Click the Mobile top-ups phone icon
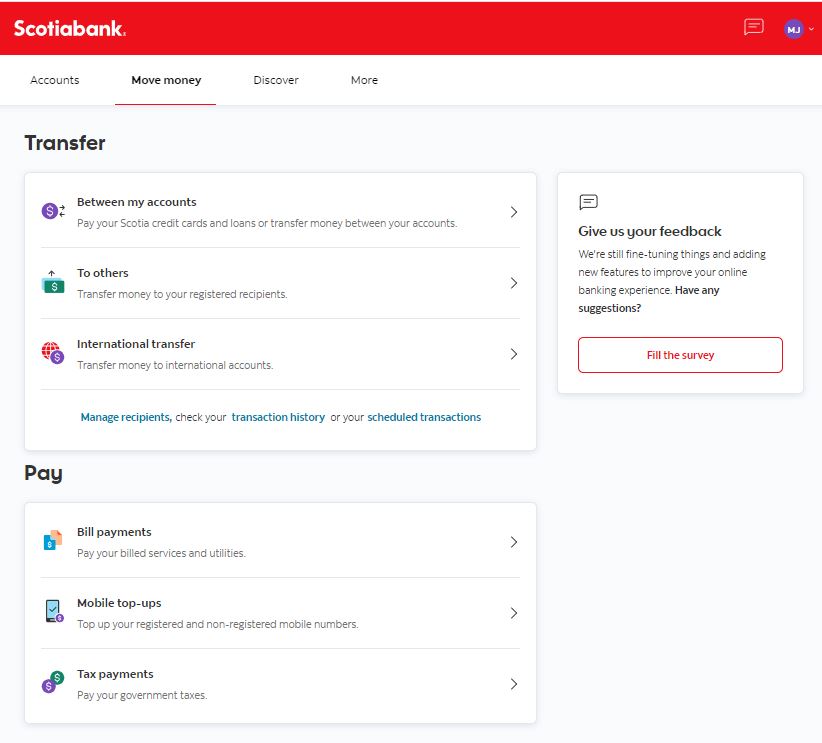The width and height of the screenshot is (822, 743). click(x=54, y=611)
